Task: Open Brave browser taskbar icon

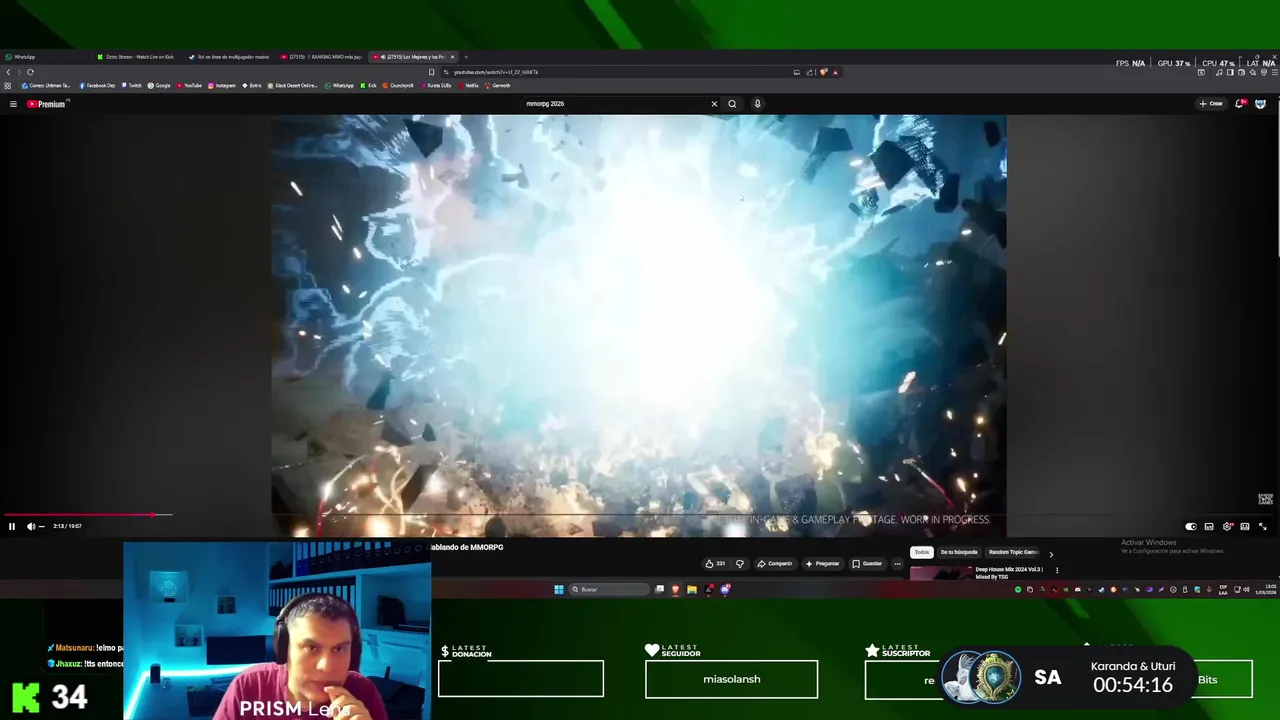Action: point(675,589)
